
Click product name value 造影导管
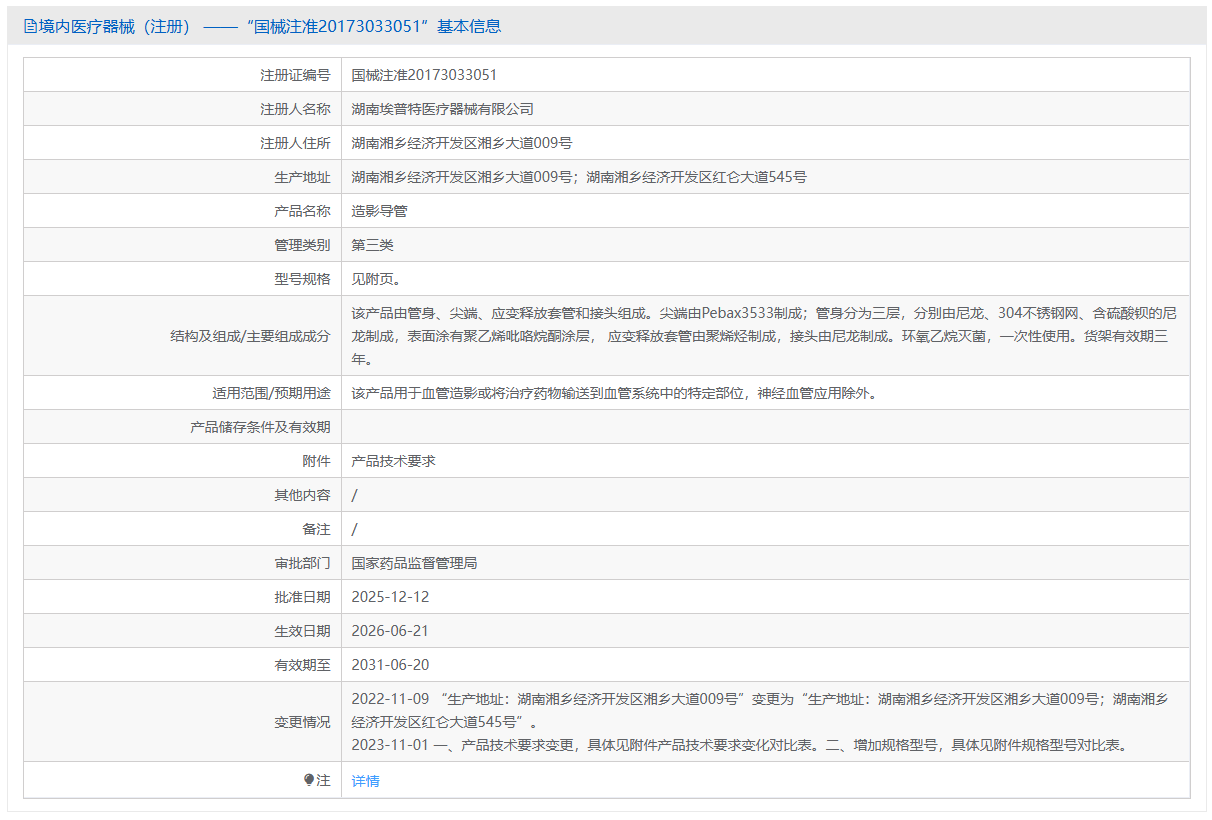(x=380, y=211)
